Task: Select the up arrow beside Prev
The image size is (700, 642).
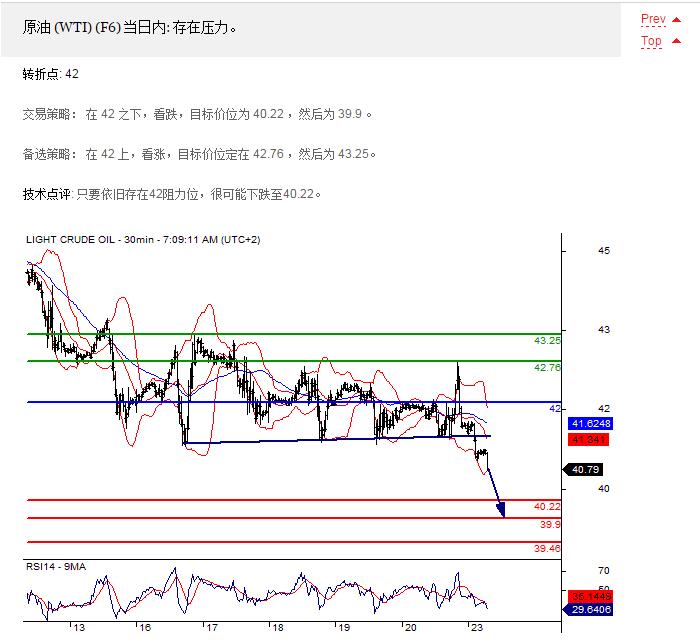Action: (677, 20)
